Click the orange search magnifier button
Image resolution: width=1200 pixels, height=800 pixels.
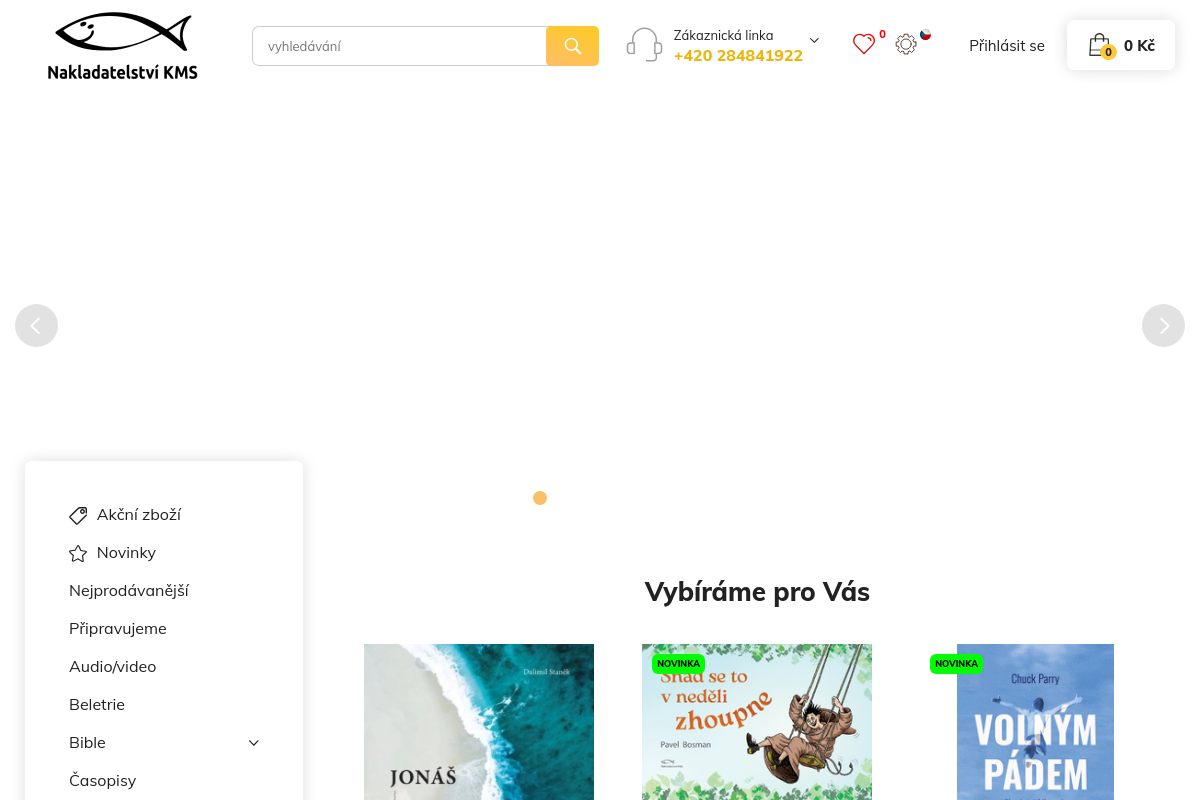(x=572, y=46)
